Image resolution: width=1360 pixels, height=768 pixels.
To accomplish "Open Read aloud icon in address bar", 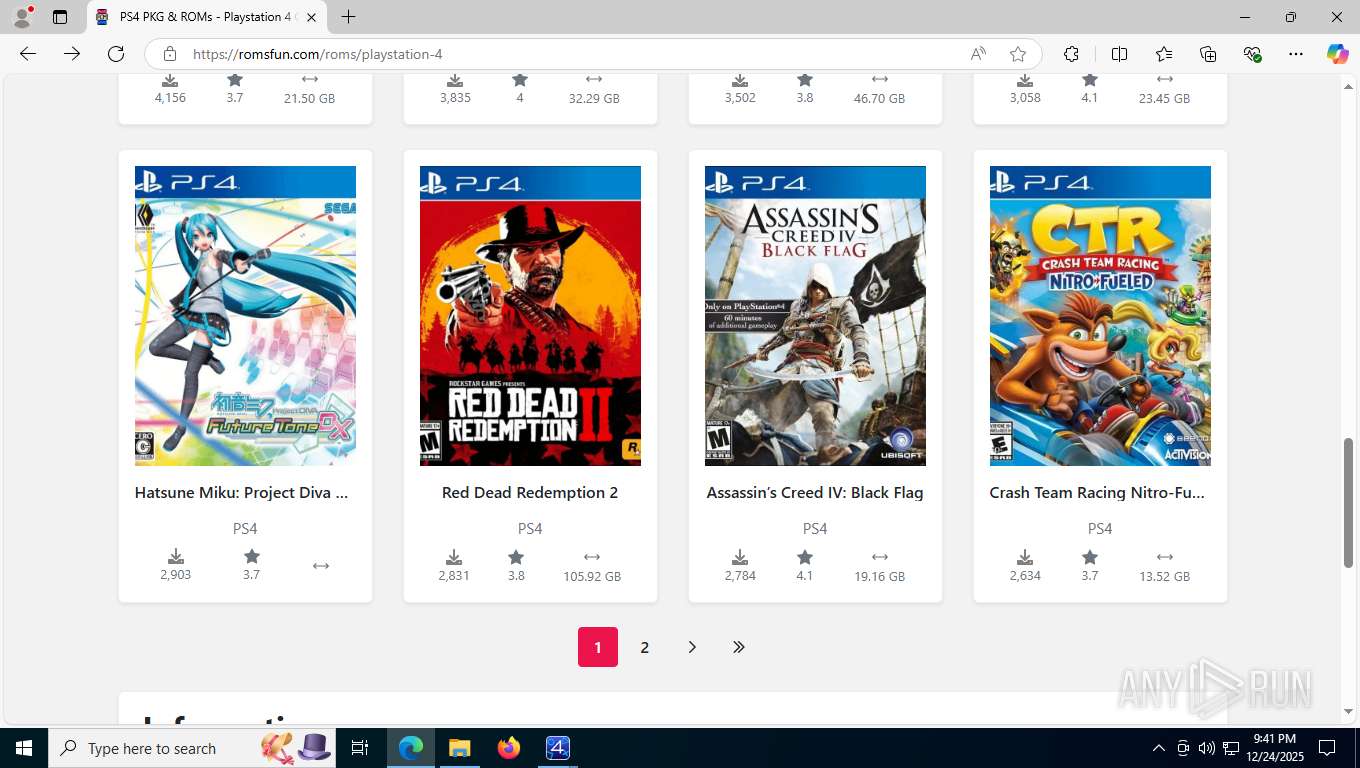I will (978, 54).
